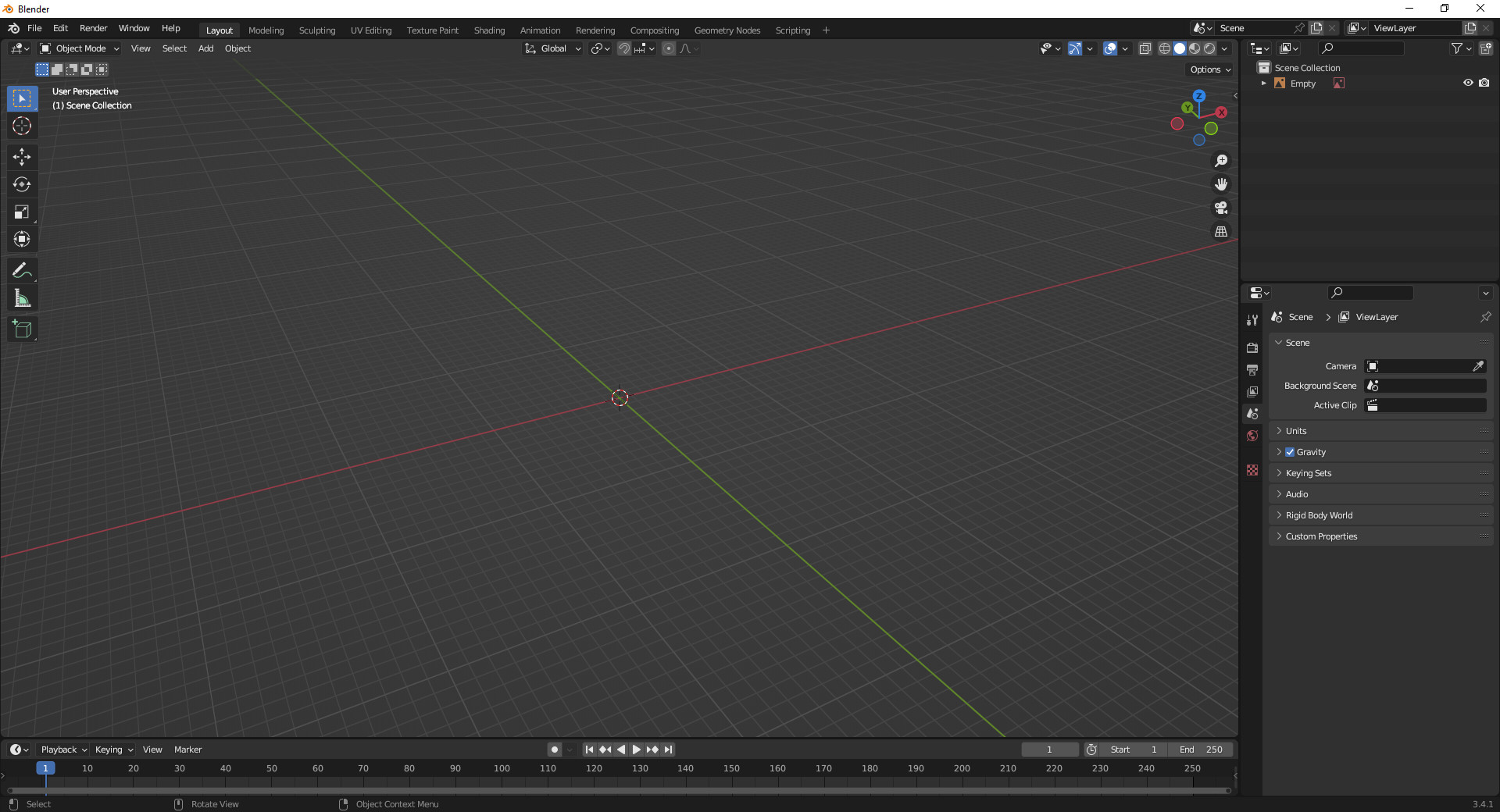This screenshot has width=1500, height=812.
Task: Open the Render properties tab icon
Action: (x=1252, y=347)
